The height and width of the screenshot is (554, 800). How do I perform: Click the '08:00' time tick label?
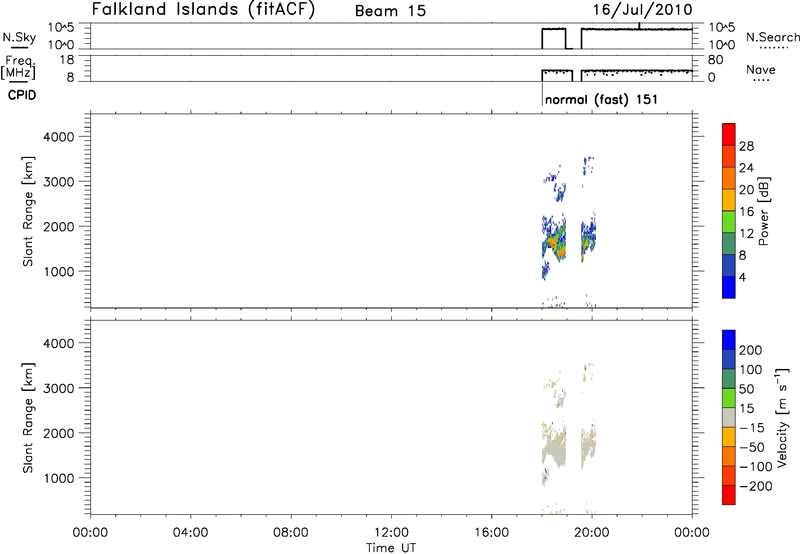coord(291,533)
